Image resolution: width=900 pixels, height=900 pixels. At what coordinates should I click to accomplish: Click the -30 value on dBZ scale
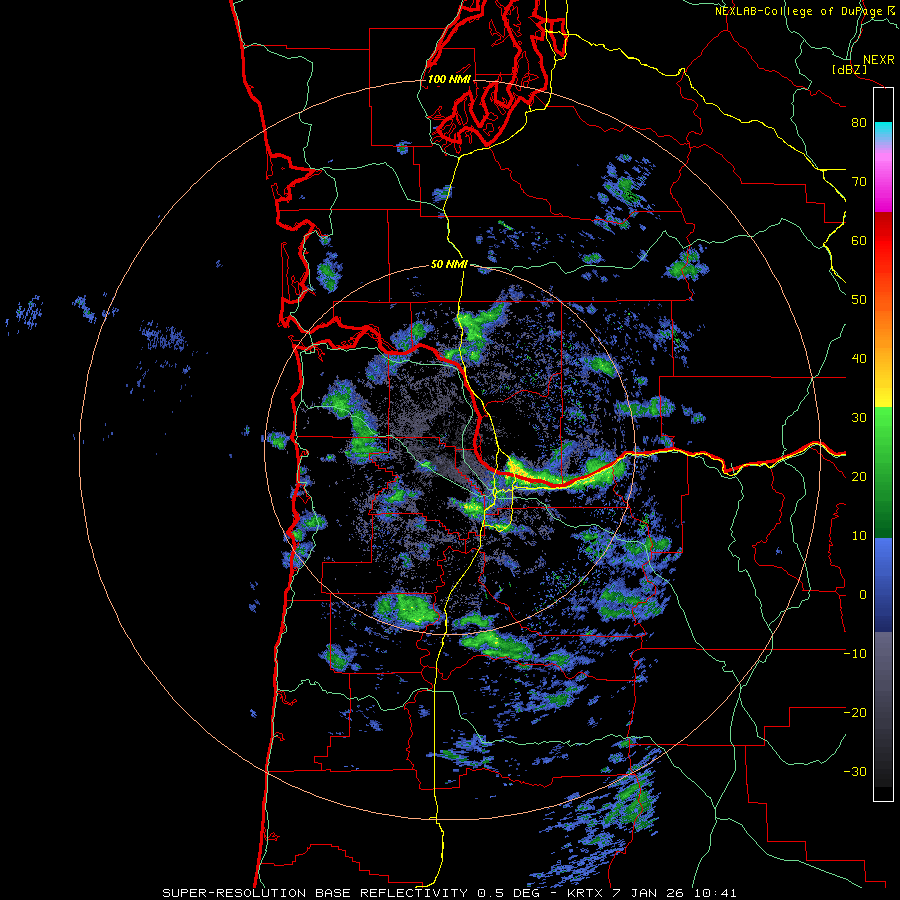tap(856, 771)
